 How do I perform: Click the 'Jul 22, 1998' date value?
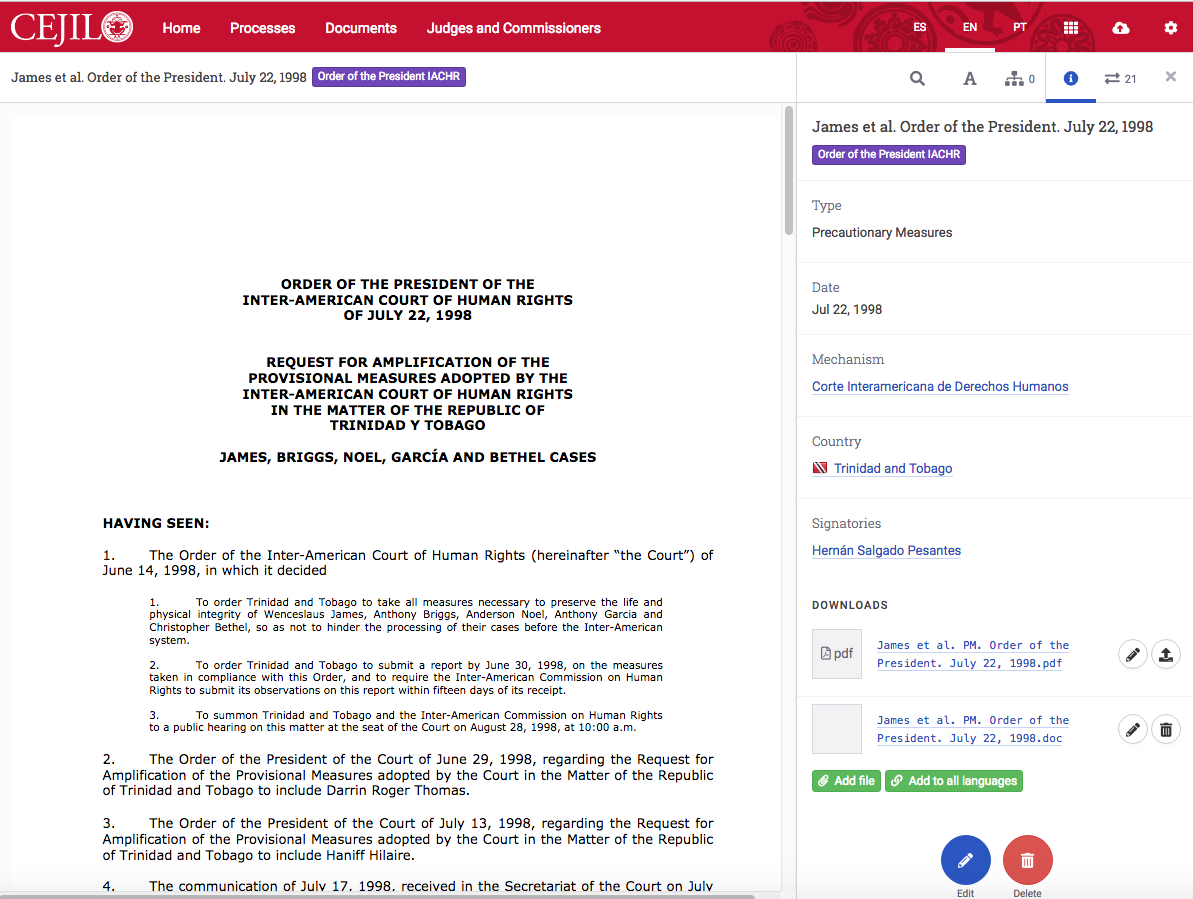[x=847, y=310]
